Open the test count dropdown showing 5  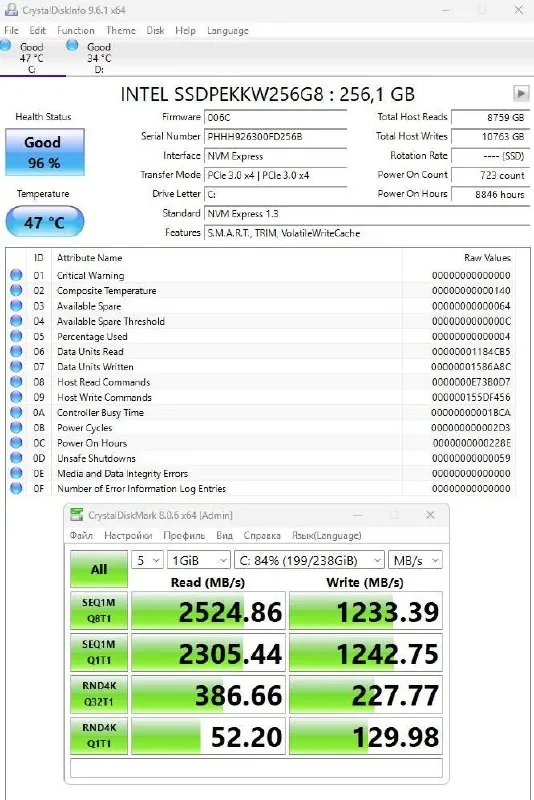coord(147,560)
